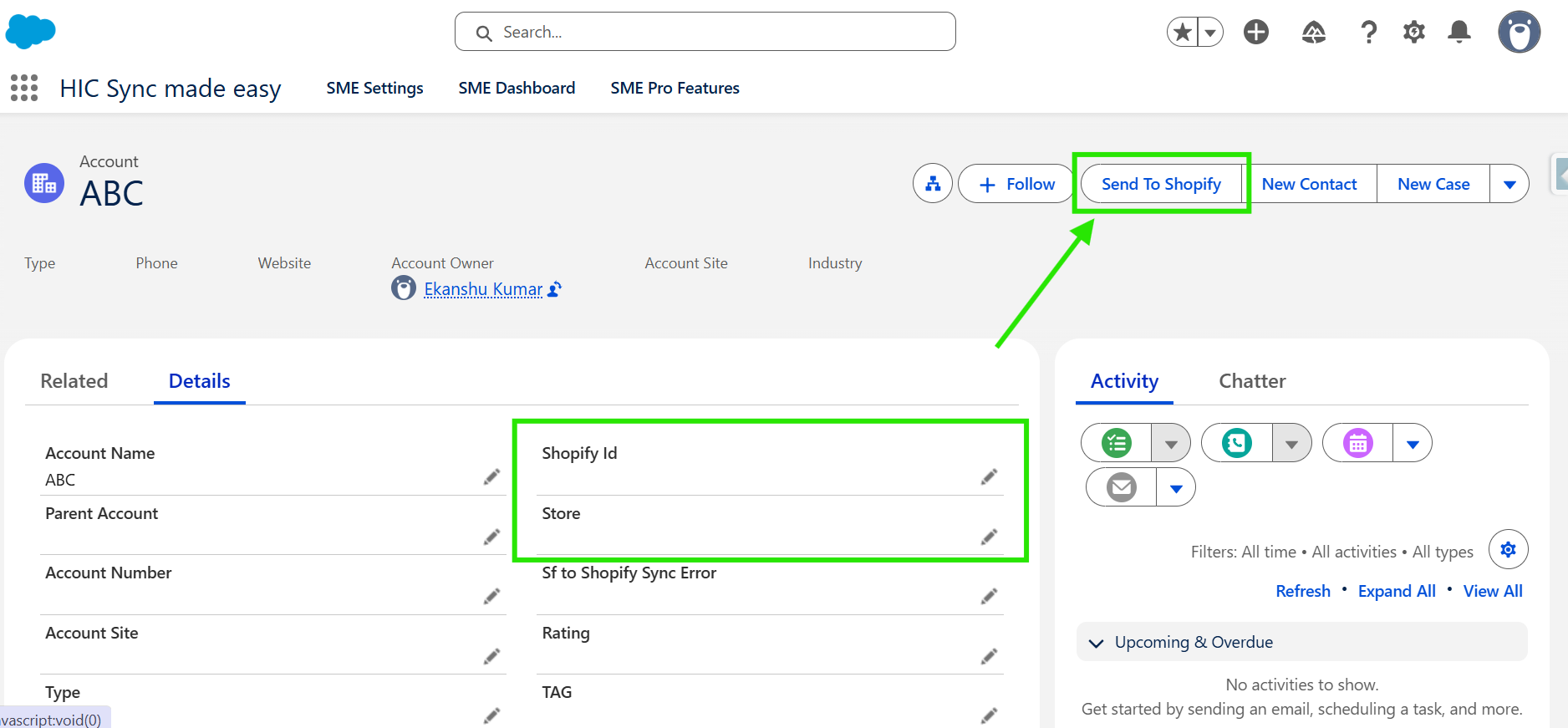Open Ekanshu Kumar owner link
The image size is (1568, 728).
point(483,289)
